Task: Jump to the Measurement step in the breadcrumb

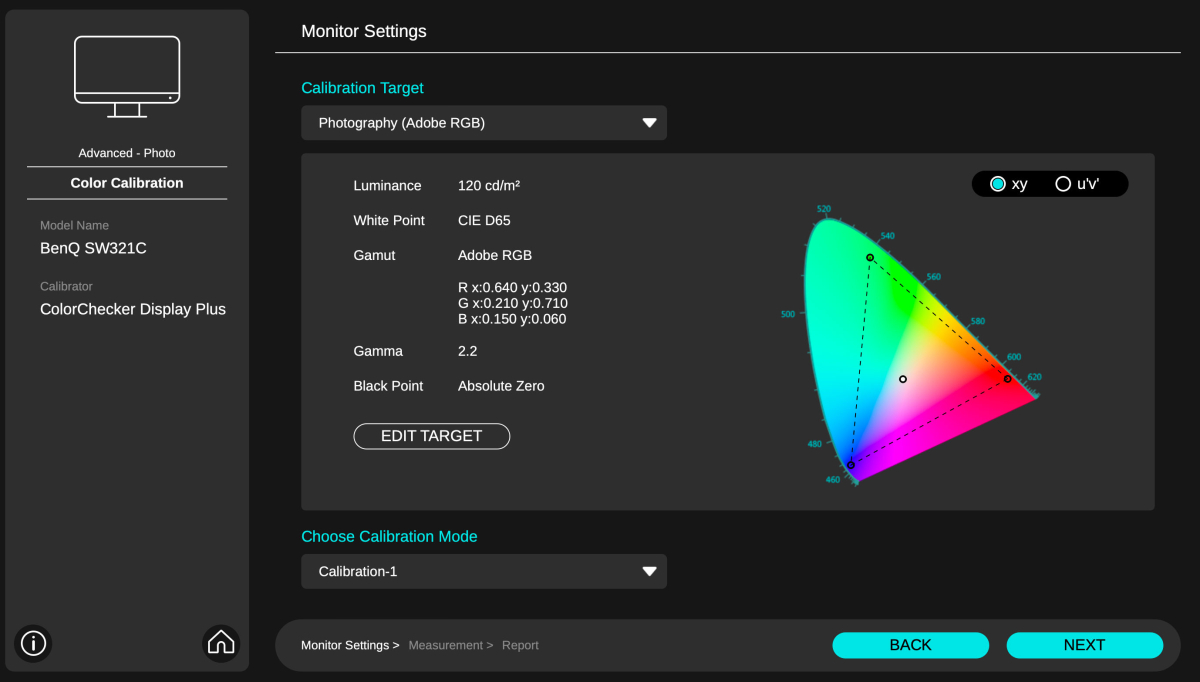Action: pos(446,645)
